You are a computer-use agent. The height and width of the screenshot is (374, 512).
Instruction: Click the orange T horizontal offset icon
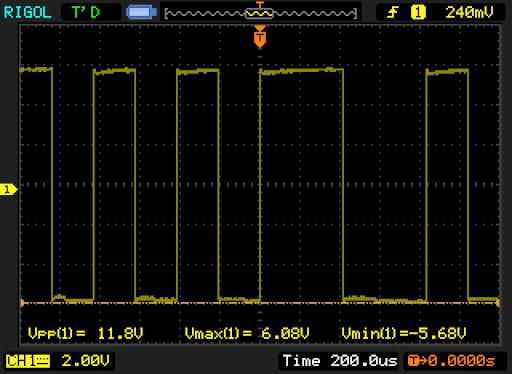(x=415, y=361)
